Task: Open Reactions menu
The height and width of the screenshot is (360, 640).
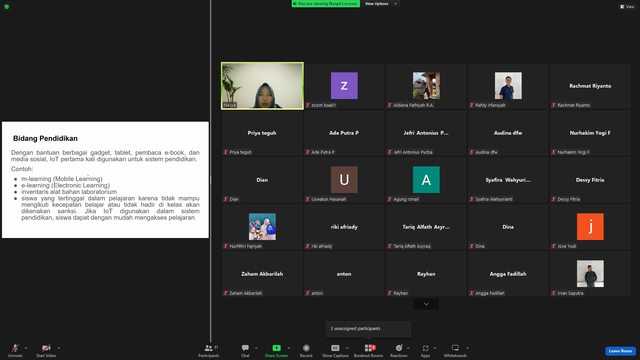Action: click(399, 350)
